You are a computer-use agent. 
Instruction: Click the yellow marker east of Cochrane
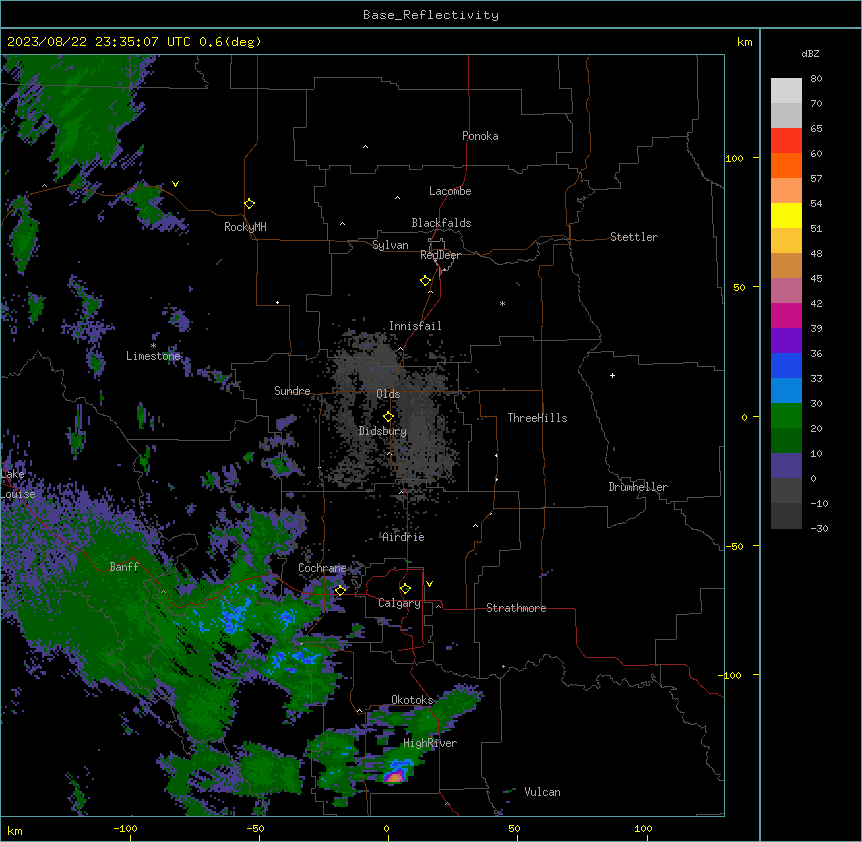[x=340, y=590]
